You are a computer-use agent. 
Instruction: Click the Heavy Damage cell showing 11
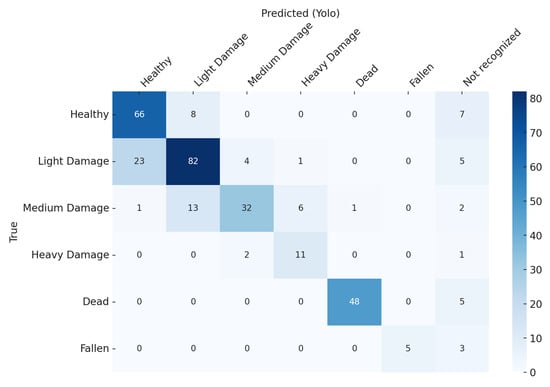tap(300, 255)
